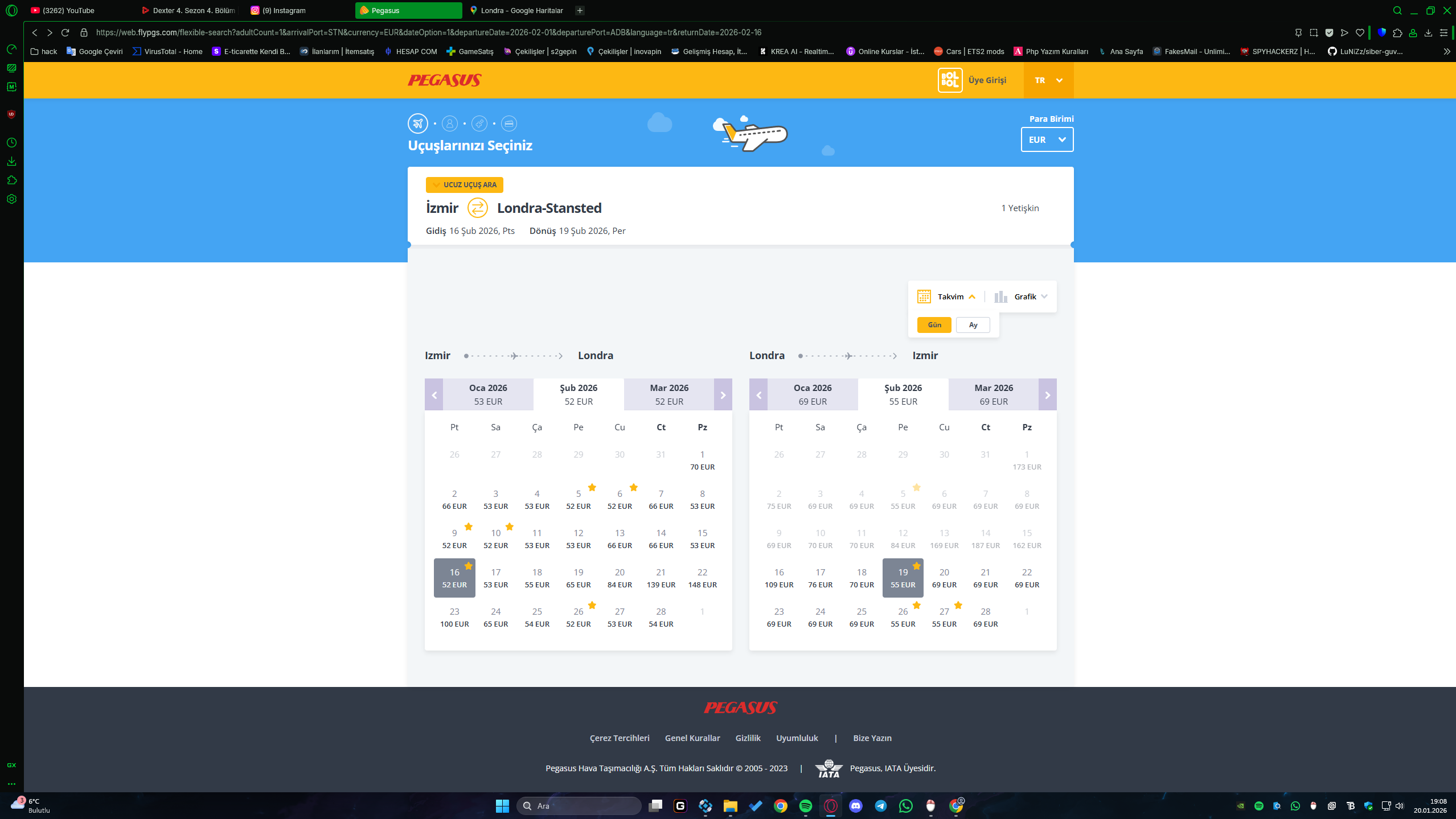Click the heart bookmark icon in address bar
Viewport: 1456px width, 819px height.
click(x=1360, y=32)
